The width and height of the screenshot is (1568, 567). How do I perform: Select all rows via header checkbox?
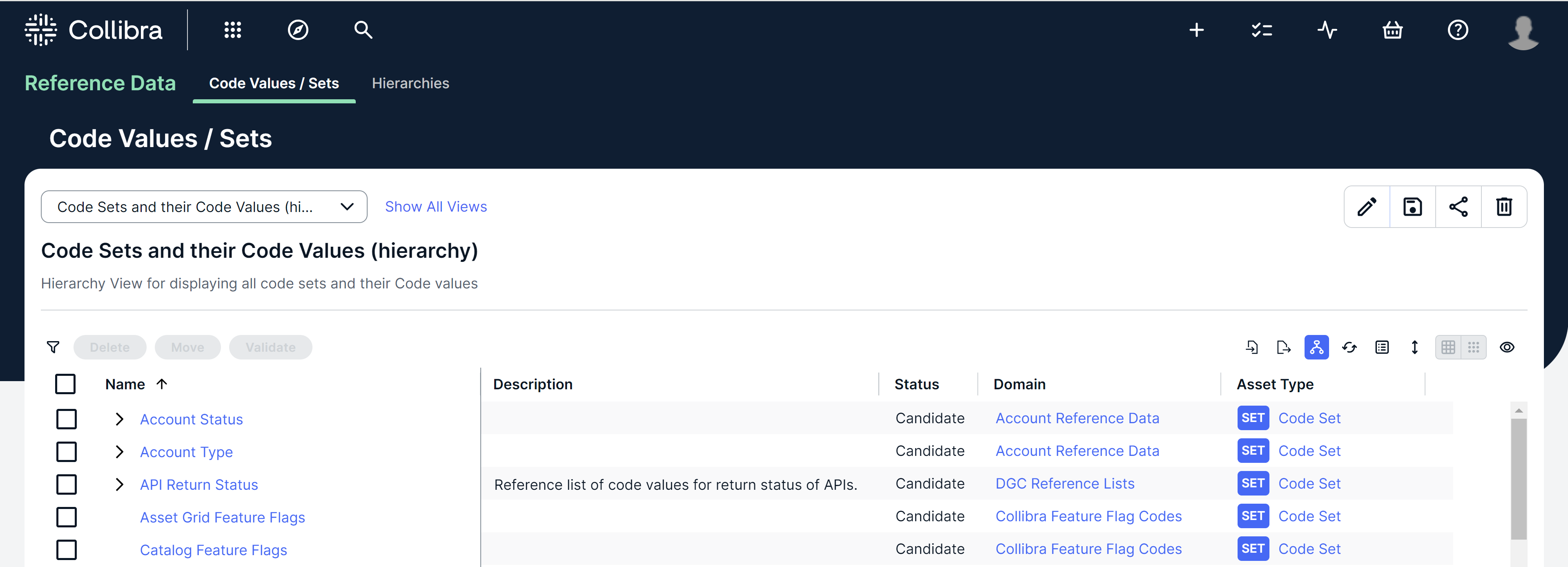(x=65, y=384)
